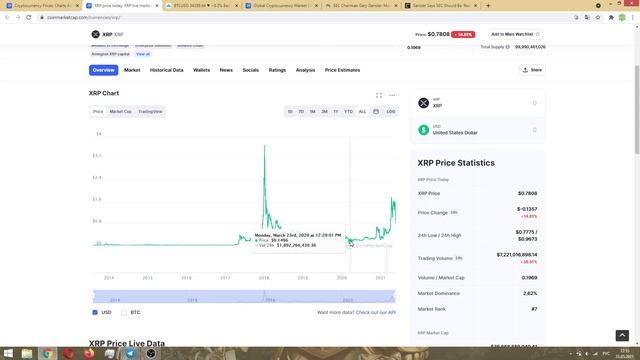Click the red -14.81% price change badge
Screen dimensions: 640x360
[463, 34]
